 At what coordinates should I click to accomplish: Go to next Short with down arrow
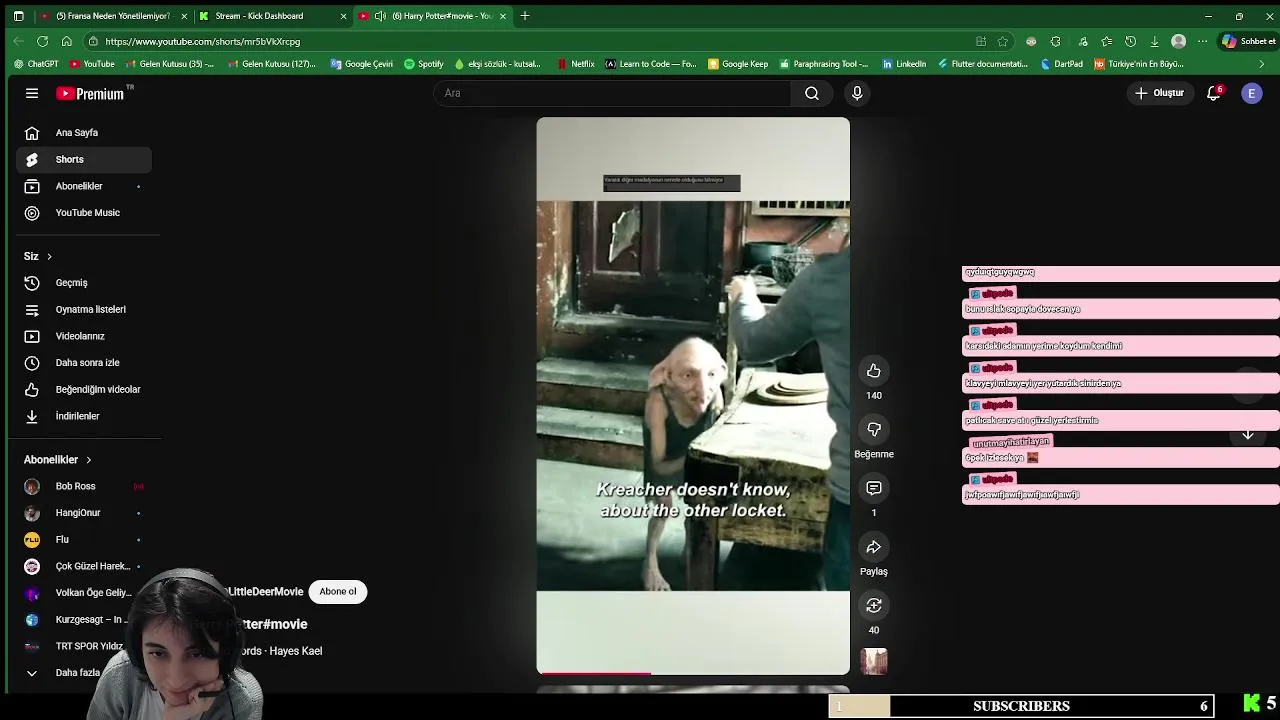point(1248,435)
